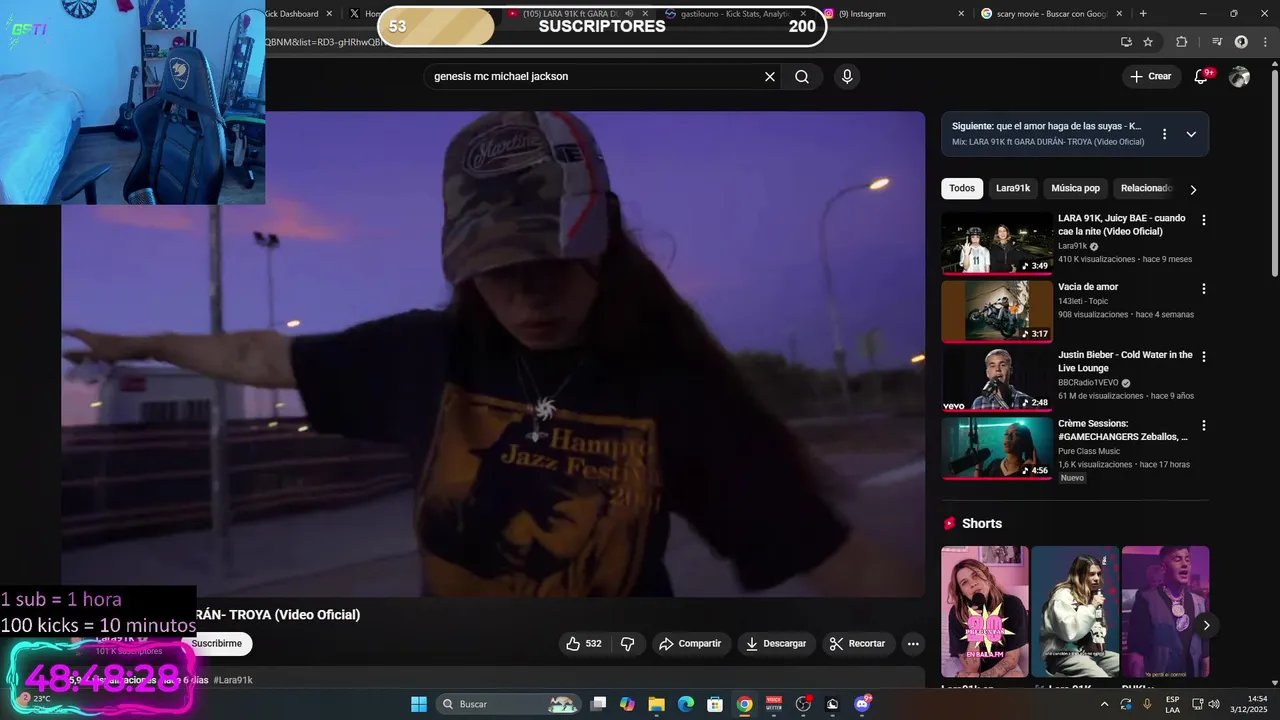Open File Explorer from the taskbar
This screenshot has width=1280, height=720.
click(657, 704)
